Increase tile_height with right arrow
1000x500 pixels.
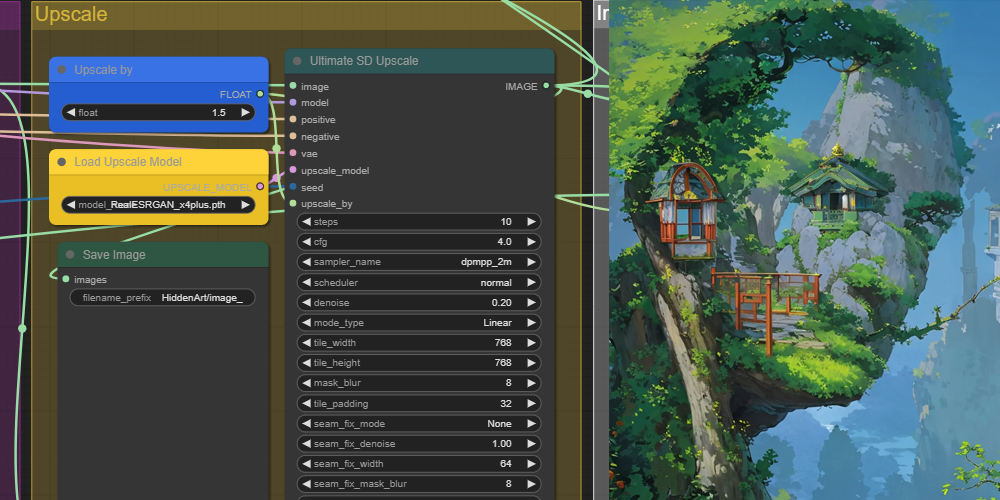(x=531, y=363)
